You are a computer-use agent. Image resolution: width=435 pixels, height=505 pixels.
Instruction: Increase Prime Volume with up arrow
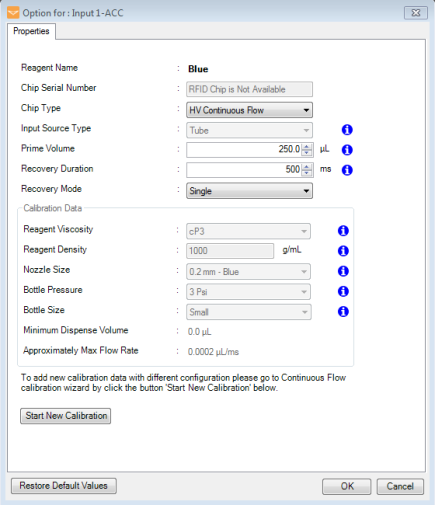[307, 146]
